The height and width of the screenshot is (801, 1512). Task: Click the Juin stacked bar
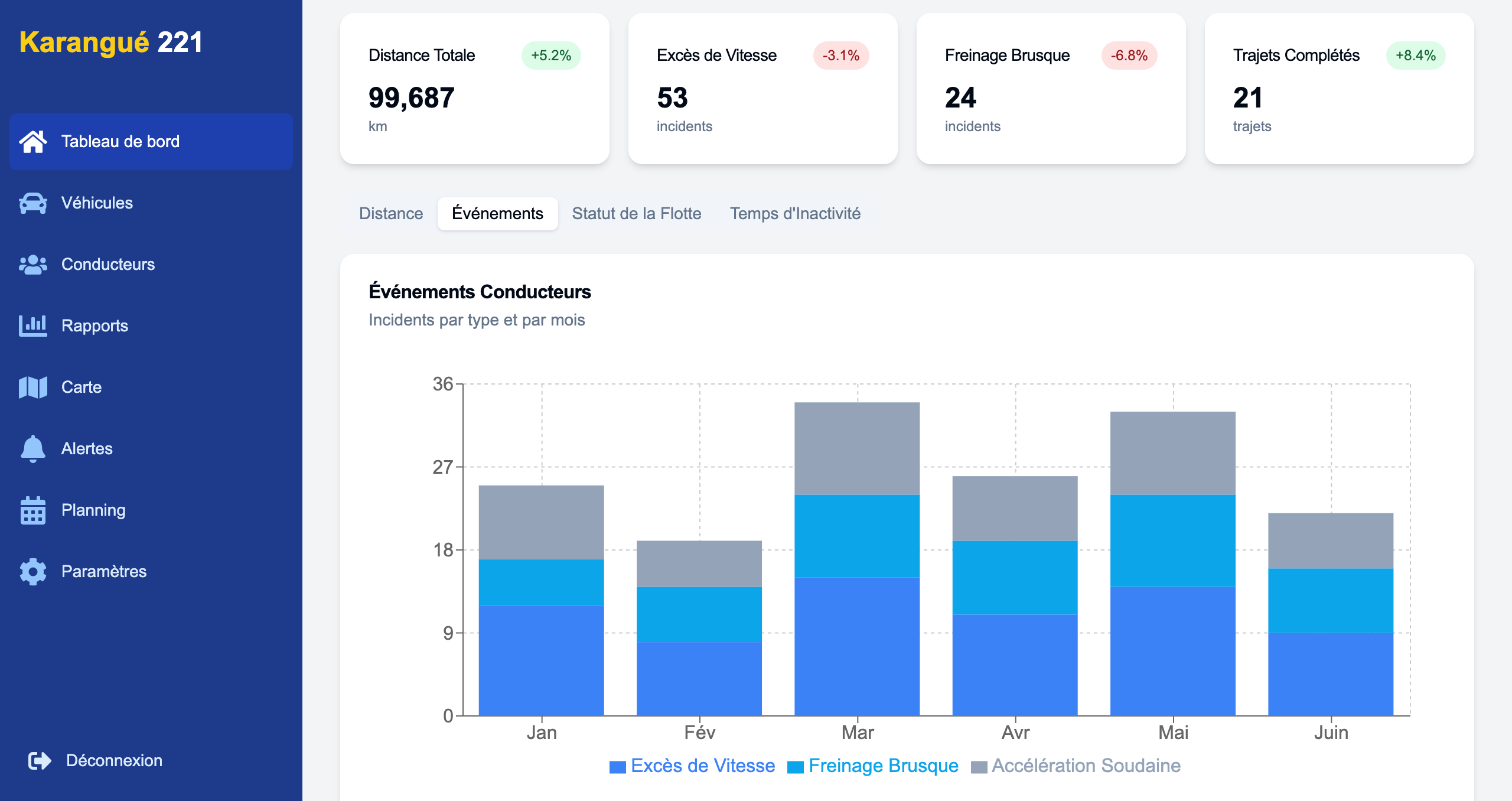1331,614
